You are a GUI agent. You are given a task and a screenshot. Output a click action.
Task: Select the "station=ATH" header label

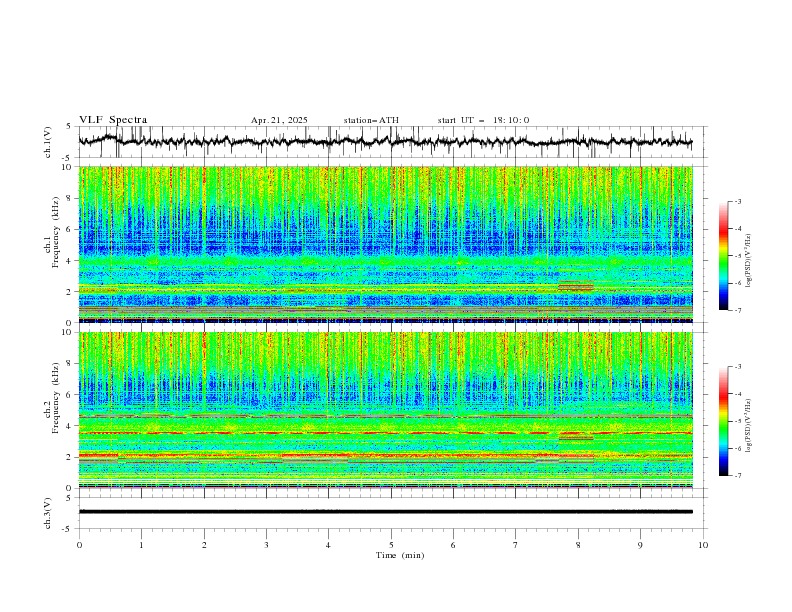[x=371, y=120]
